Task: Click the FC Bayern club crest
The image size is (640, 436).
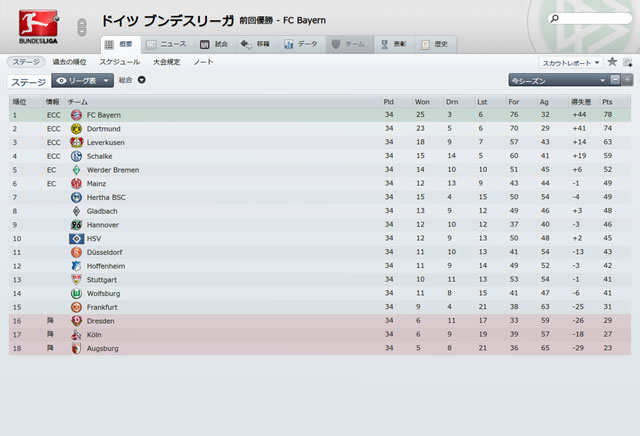Action: point(76,115)
